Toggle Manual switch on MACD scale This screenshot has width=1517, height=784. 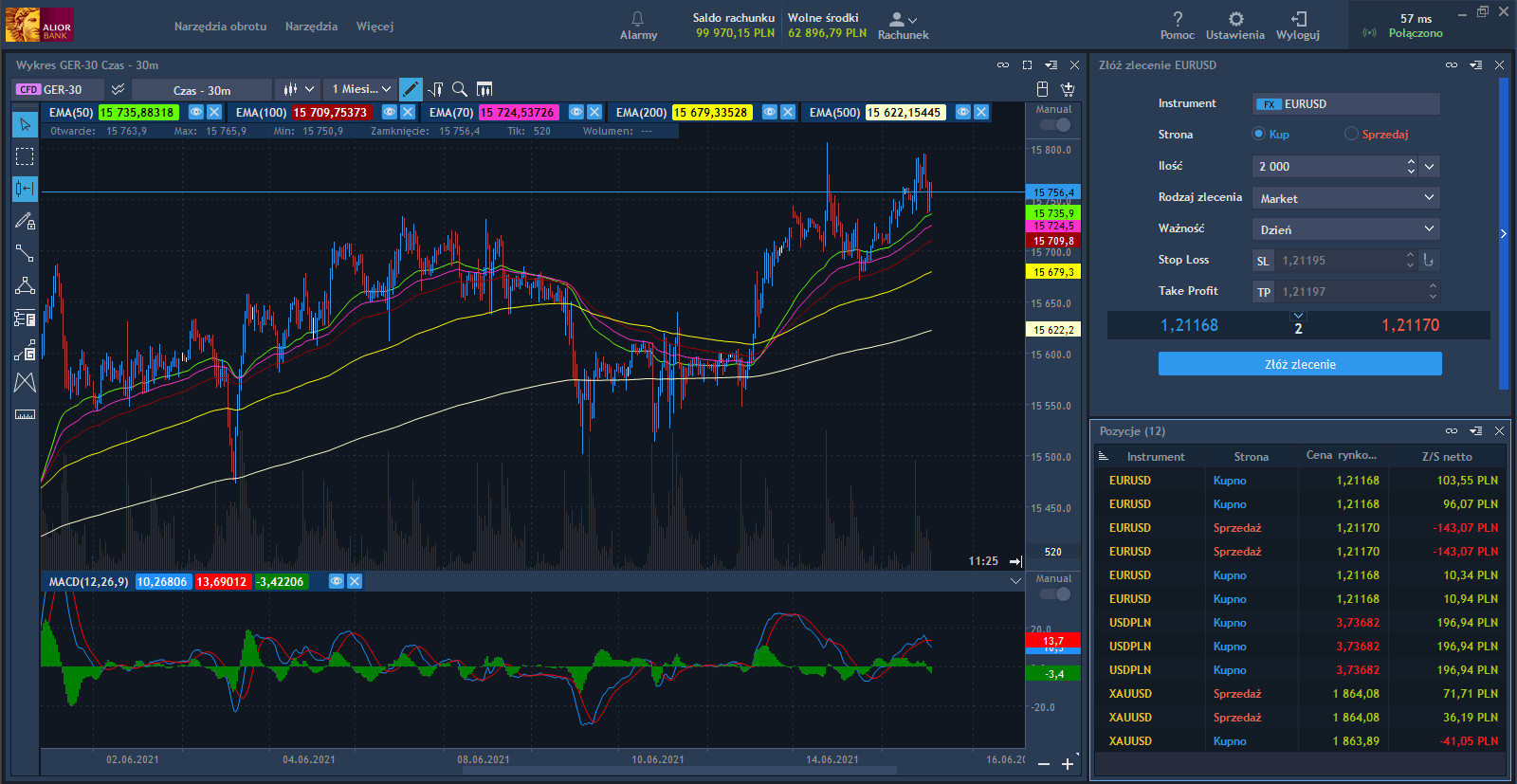click(x=1055, y=594)
